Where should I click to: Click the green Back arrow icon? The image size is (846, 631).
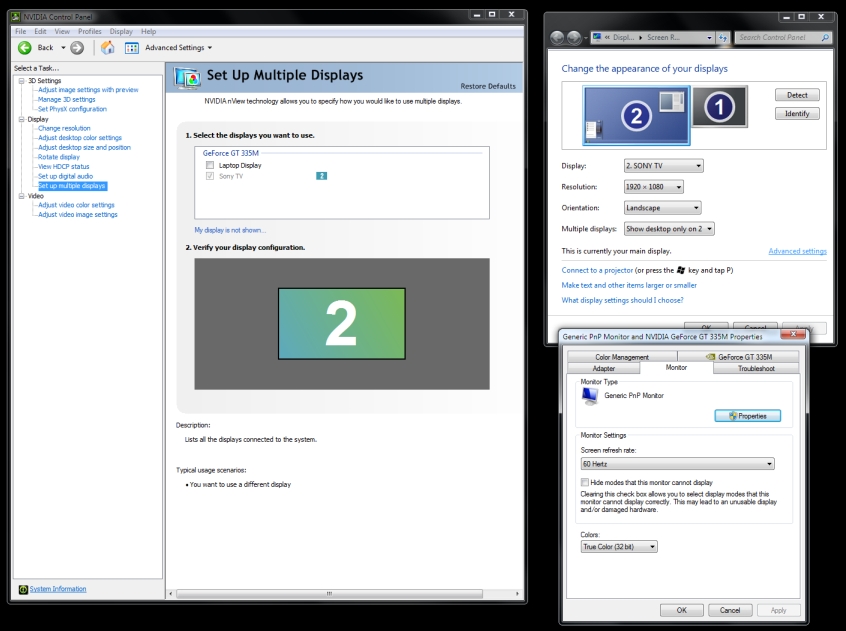pos(24,48)
